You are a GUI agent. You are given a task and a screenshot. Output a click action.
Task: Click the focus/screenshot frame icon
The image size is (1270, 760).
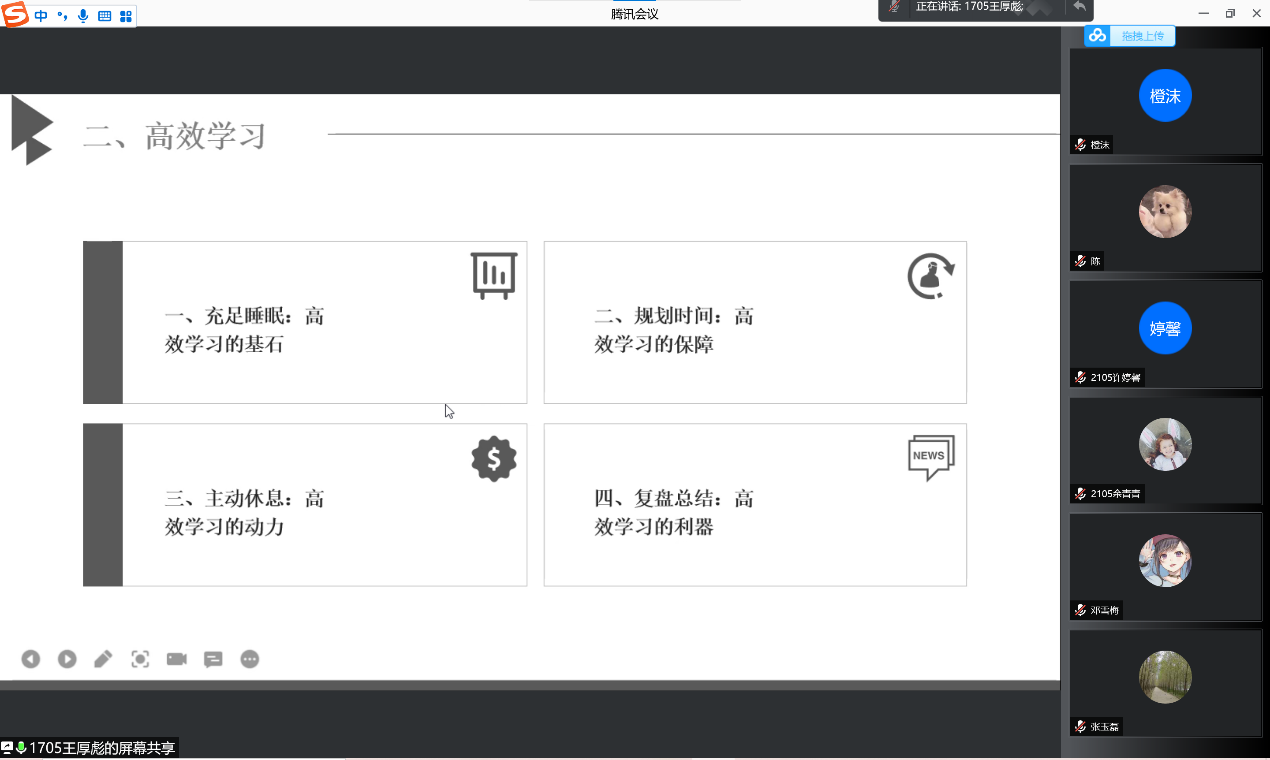pos(140,659)
